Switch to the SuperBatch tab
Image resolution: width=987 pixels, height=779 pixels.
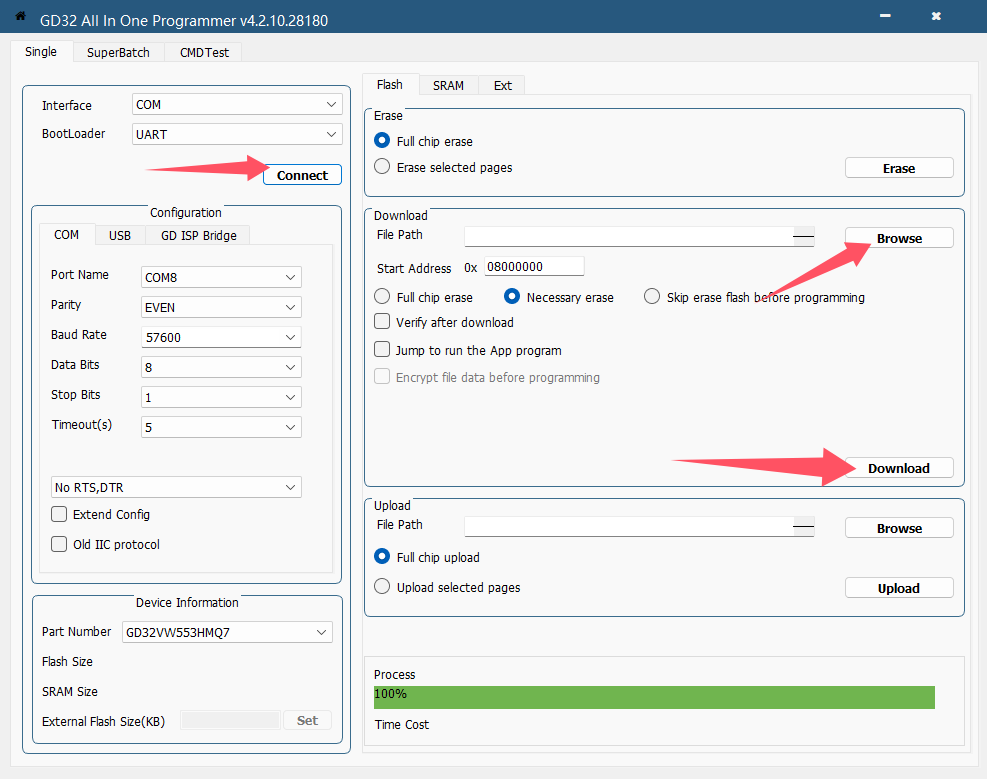tap(118, 53)
